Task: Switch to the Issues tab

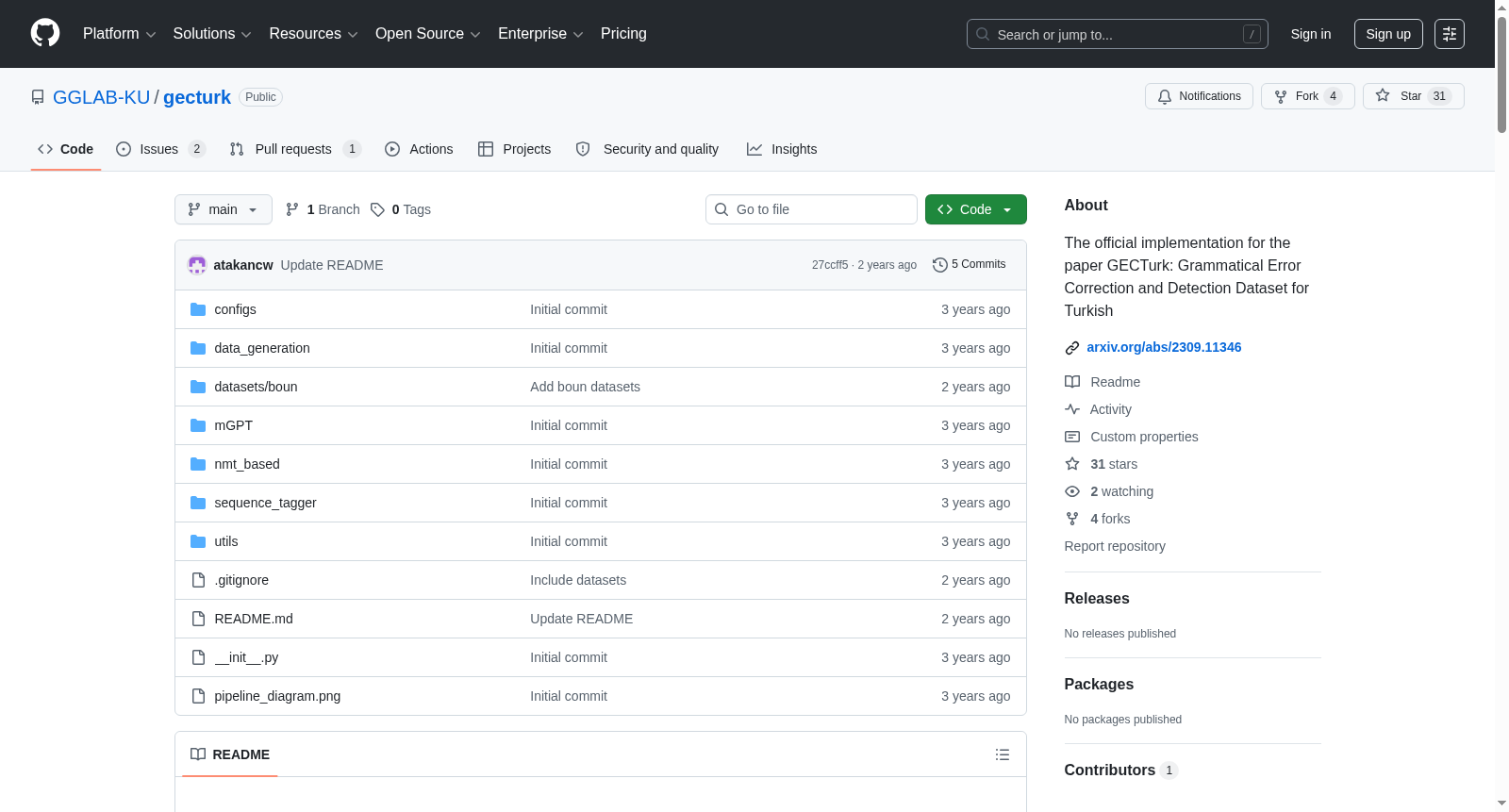Action: [161, 149]
